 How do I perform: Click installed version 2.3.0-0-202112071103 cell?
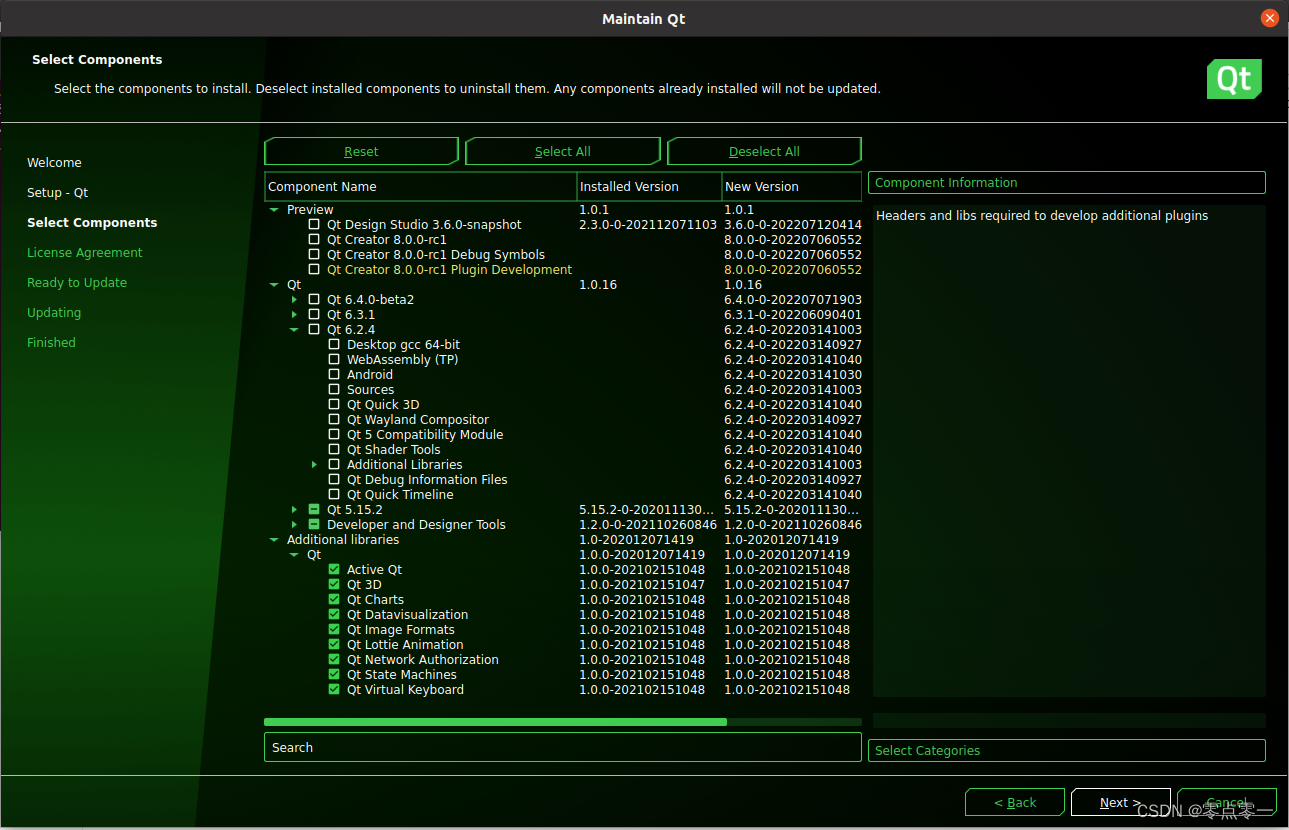click(x=648, y=225)
